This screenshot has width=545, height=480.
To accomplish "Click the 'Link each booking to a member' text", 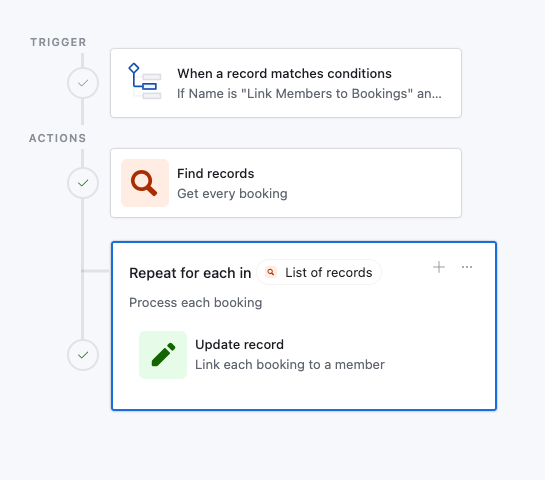I will [x=290, y=365].
